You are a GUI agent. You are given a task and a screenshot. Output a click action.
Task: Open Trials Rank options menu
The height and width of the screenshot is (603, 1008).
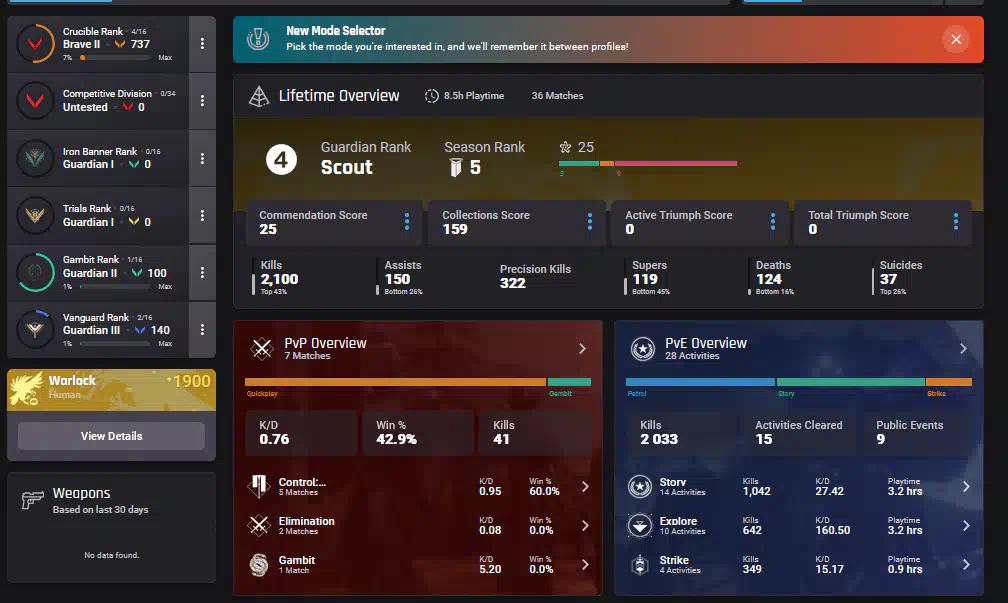(x=202, y=215)
